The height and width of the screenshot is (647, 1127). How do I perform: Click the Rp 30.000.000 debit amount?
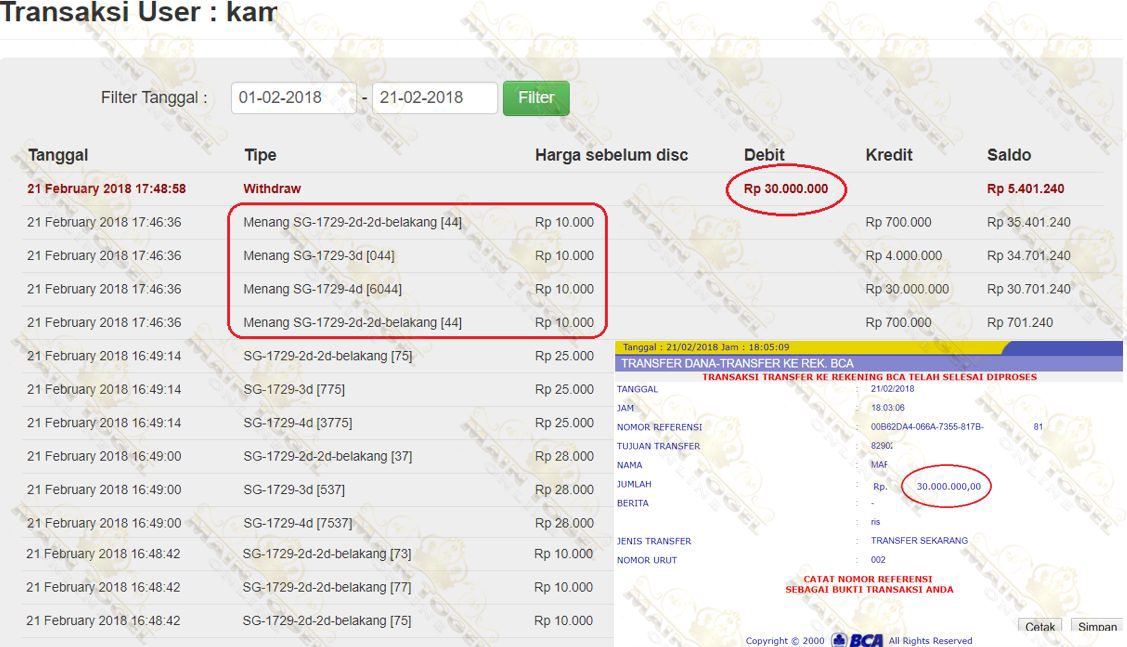pos(785,189)
